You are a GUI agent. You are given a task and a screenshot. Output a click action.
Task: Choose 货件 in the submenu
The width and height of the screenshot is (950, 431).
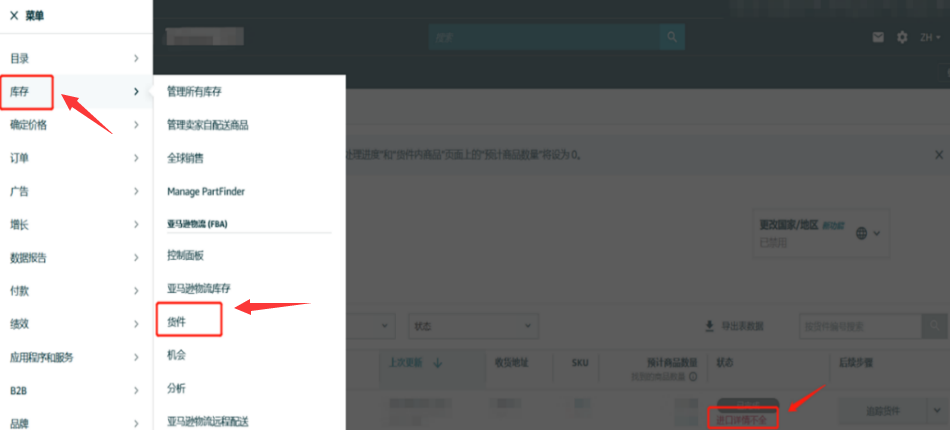177,322
